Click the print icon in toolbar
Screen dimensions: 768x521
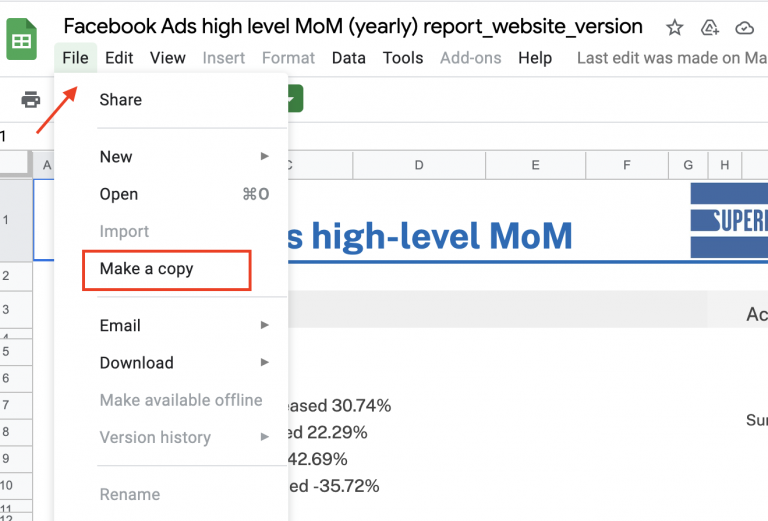(x=31, y=99)
